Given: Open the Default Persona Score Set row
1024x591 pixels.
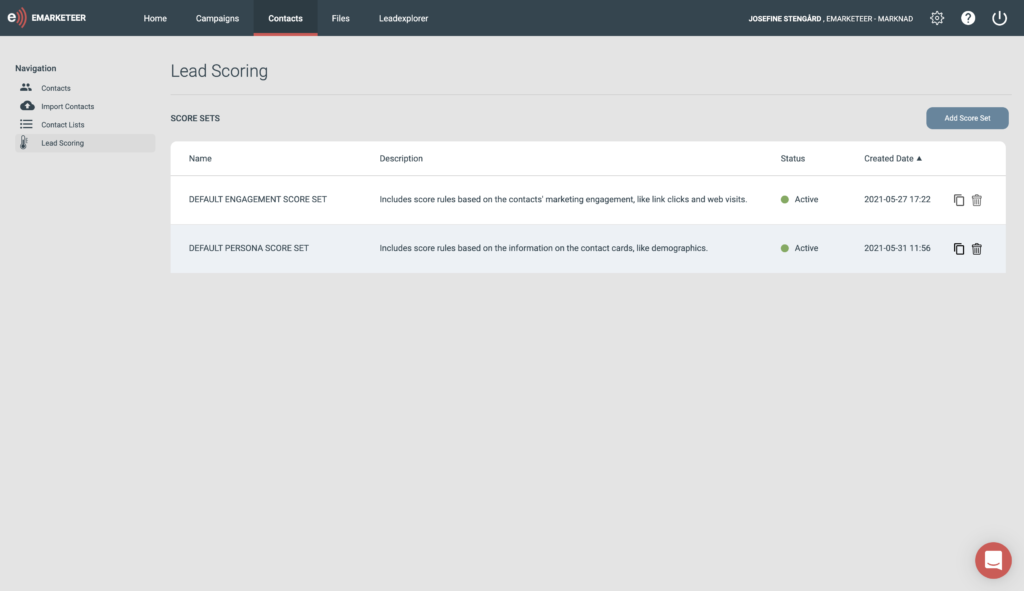Looking at the screenshot, I should click(588, 248).
